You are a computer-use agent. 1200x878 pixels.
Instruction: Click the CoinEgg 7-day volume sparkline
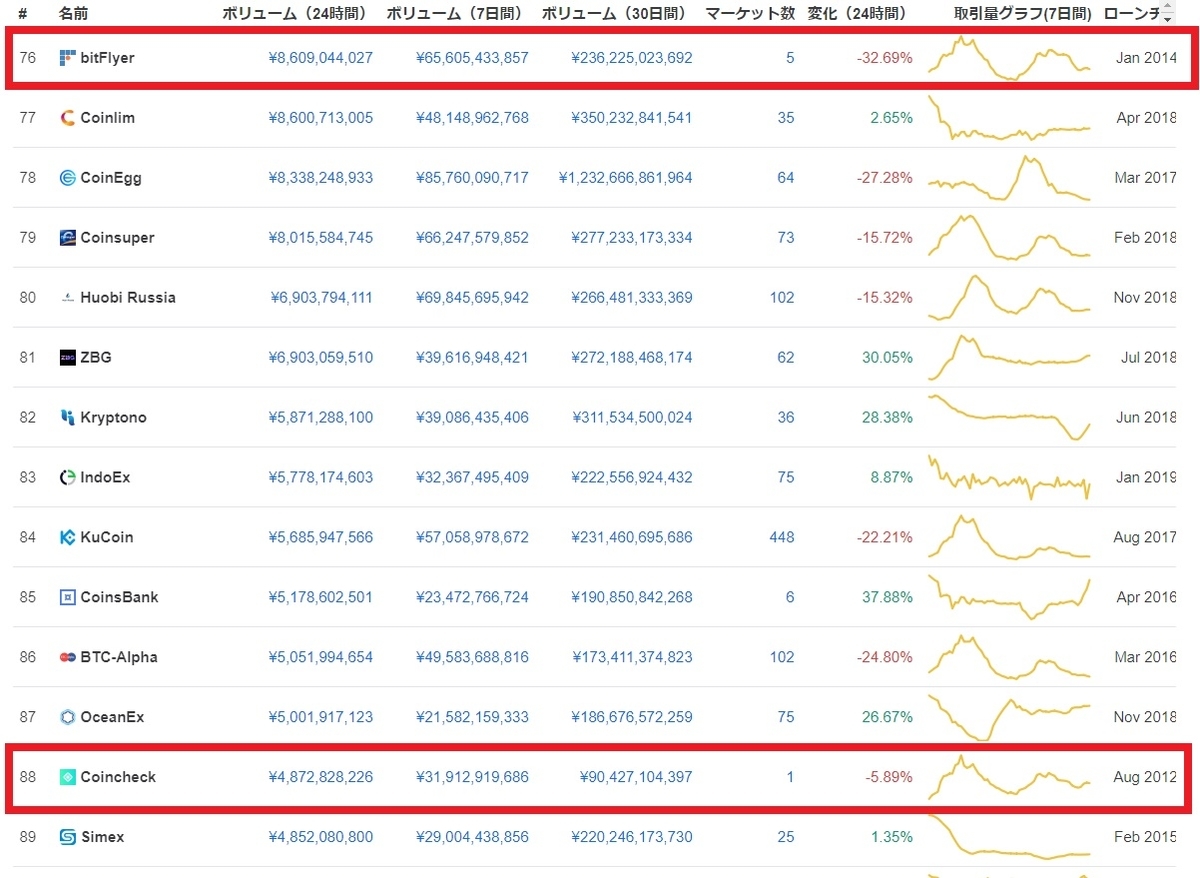point(1009,178)
